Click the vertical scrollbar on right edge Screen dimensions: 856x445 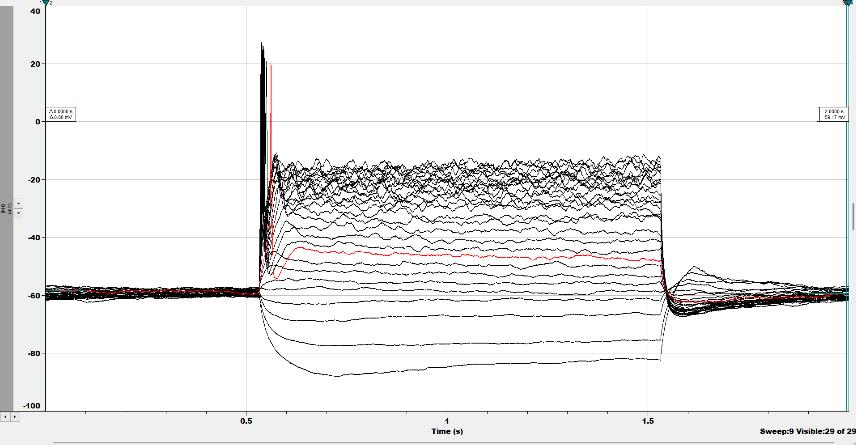(852, 215)
